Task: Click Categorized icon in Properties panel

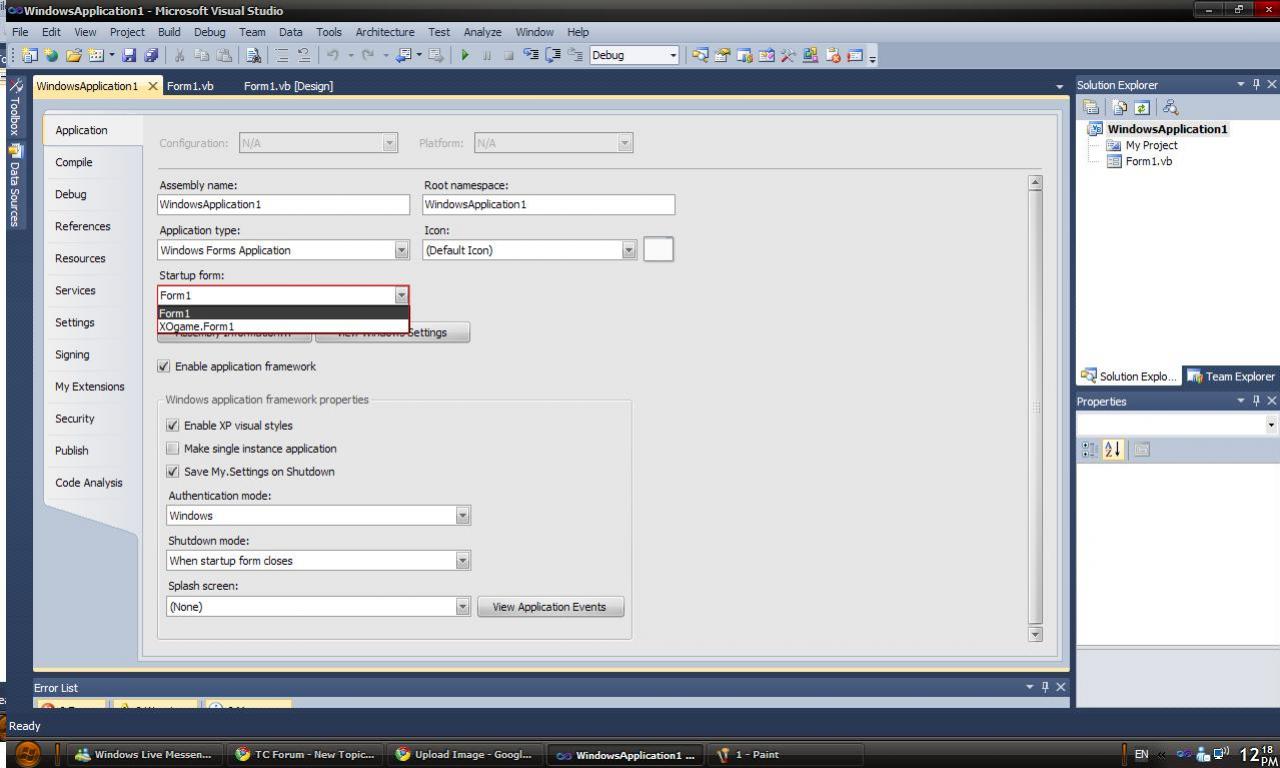Action: [x=1090, y=450]
